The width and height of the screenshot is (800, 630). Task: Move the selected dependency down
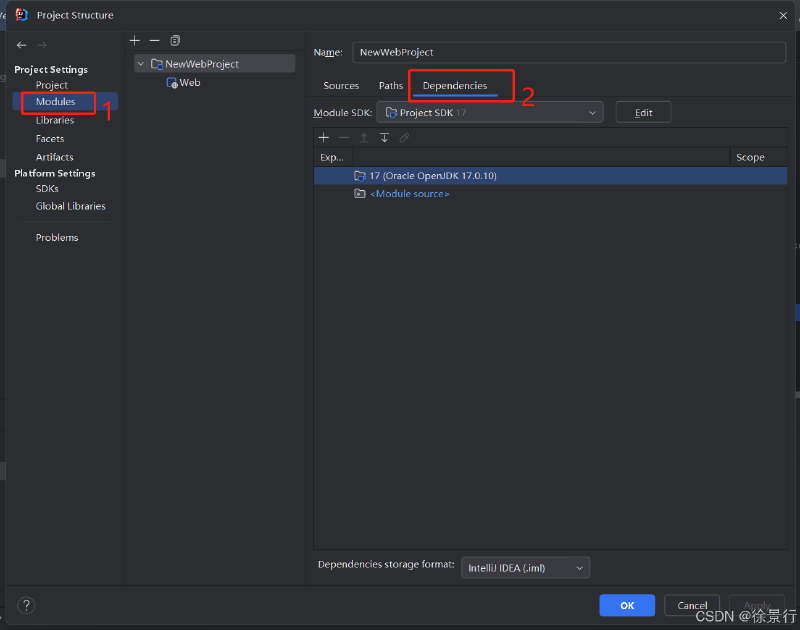(384, 138)
